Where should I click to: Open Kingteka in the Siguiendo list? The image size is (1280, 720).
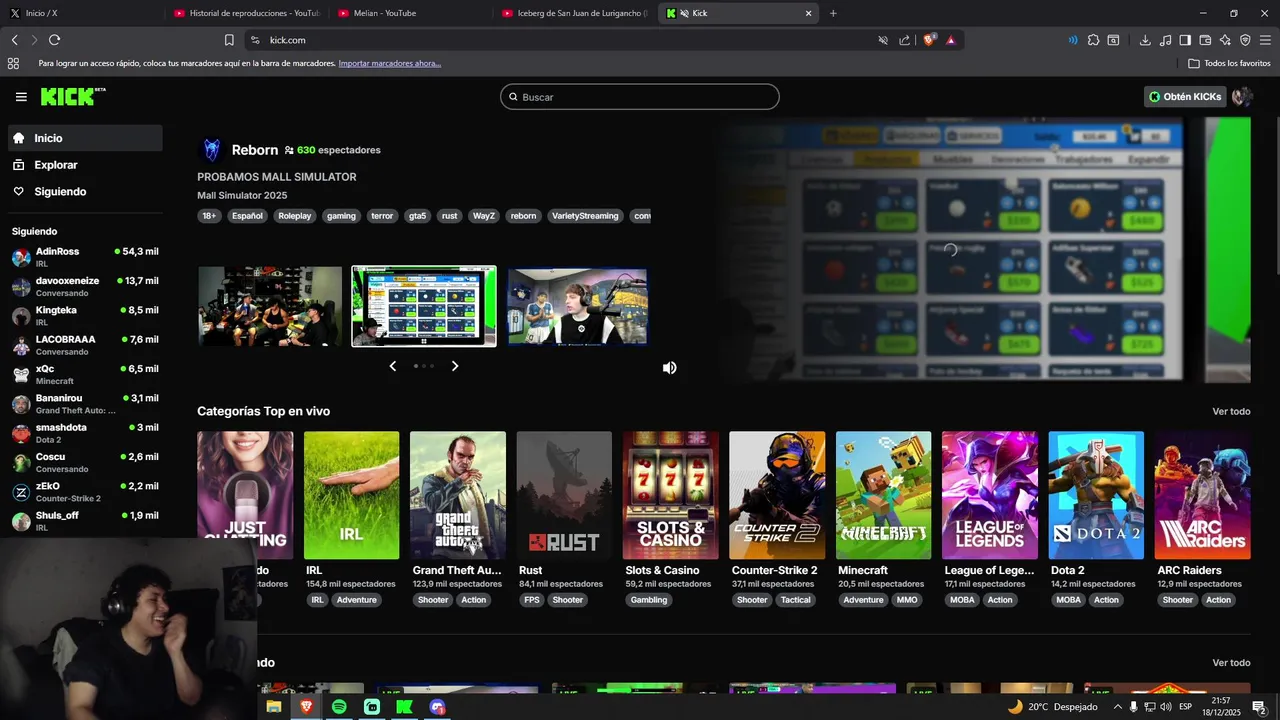pyautogui.click(x=85, y=316)
